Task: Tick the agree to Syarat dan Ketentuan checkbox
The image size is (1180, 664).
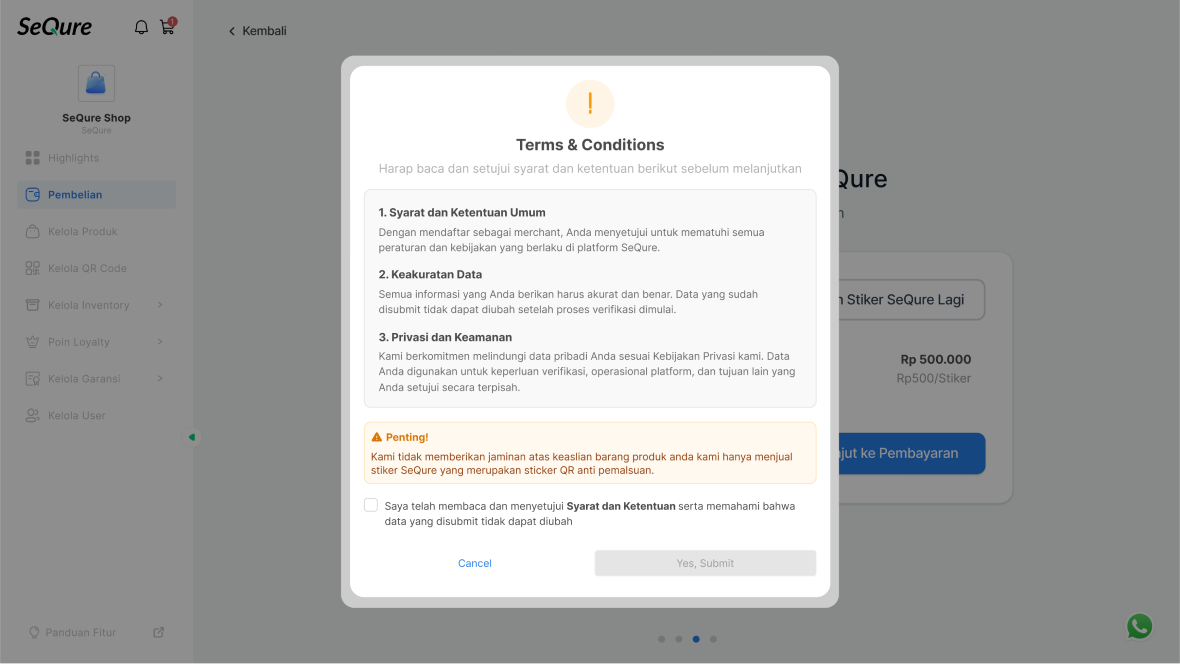Action: 371,505
